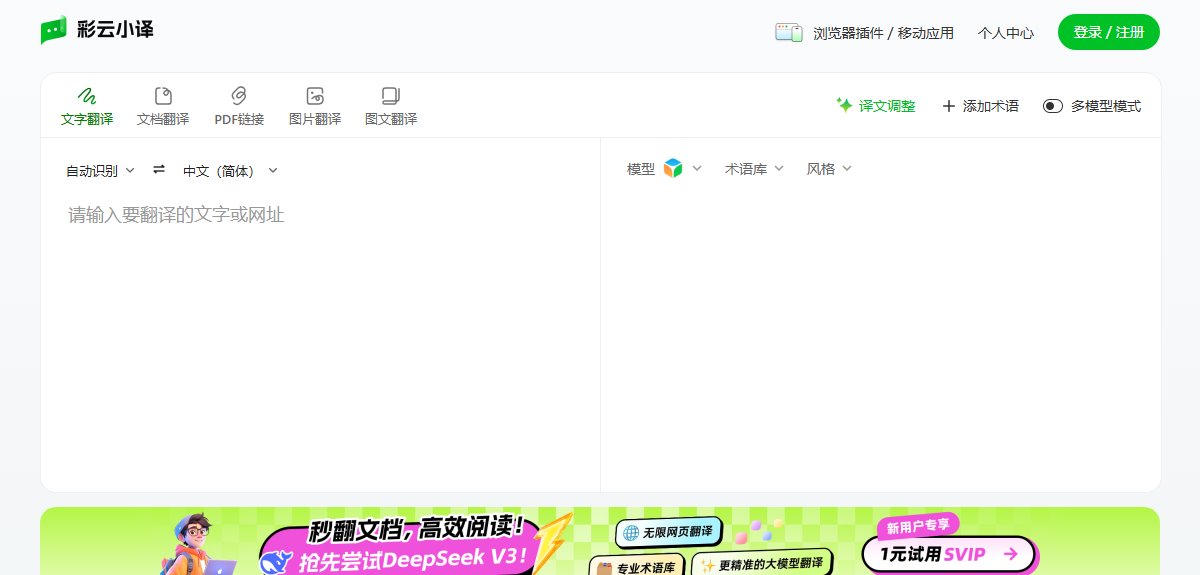
Task: Click the 彩云小译 green logo icon
Action: pyautogui.click(x=53, y=31)
